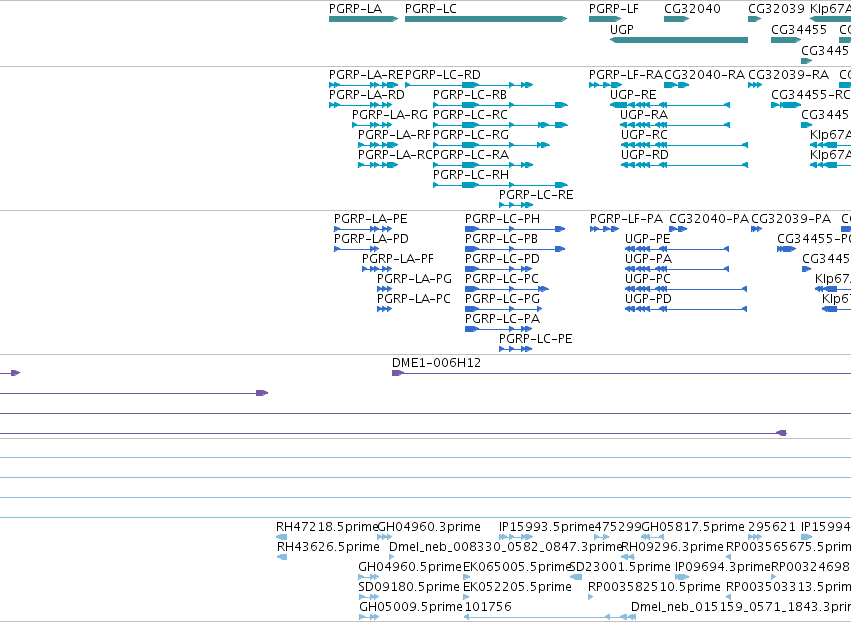Click protein label PGRP-LC-PH
This screenshot has width=851, height=622.
coord(503,219)
